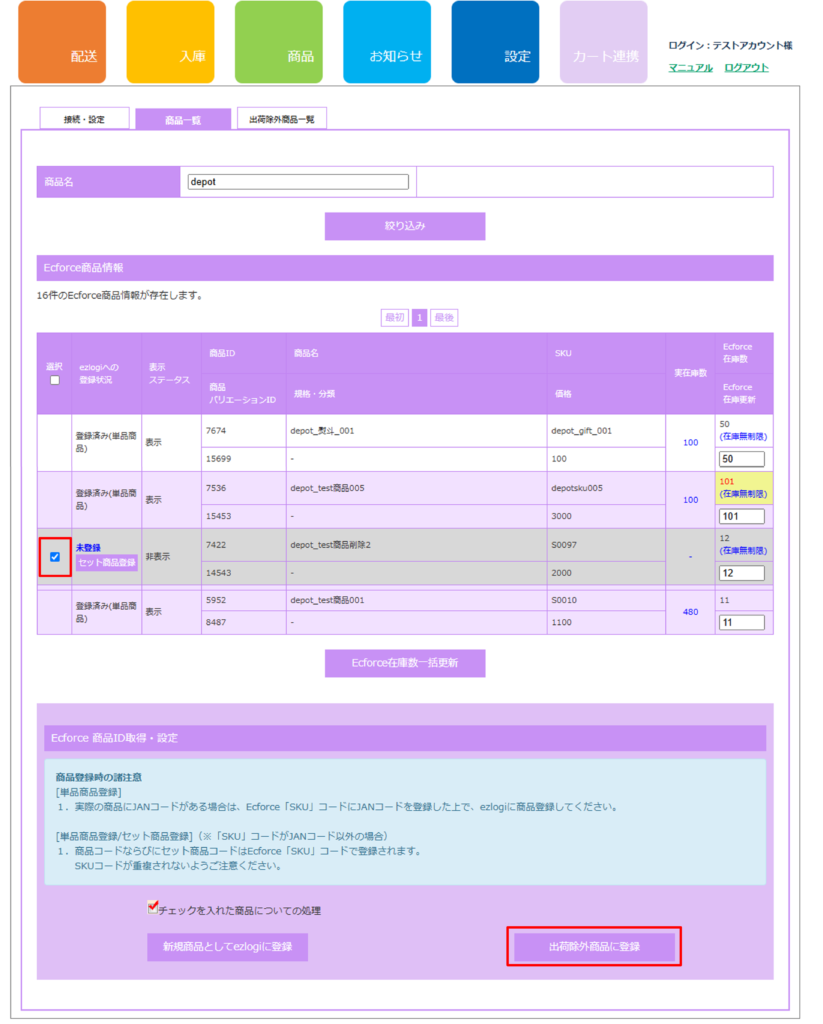Click the 絞り込み filter button
The image size is (823, 1024).
click(x=405, y=226)
